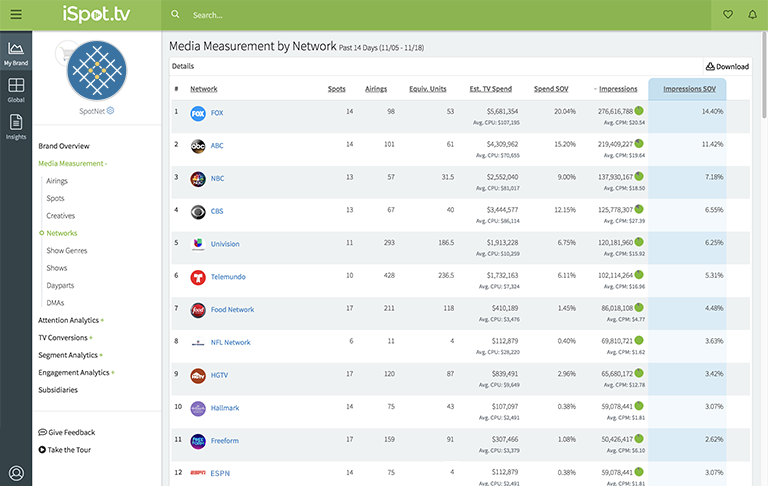Open the Univision network link
The image size is (768, 486).
(x=225, y=244)
